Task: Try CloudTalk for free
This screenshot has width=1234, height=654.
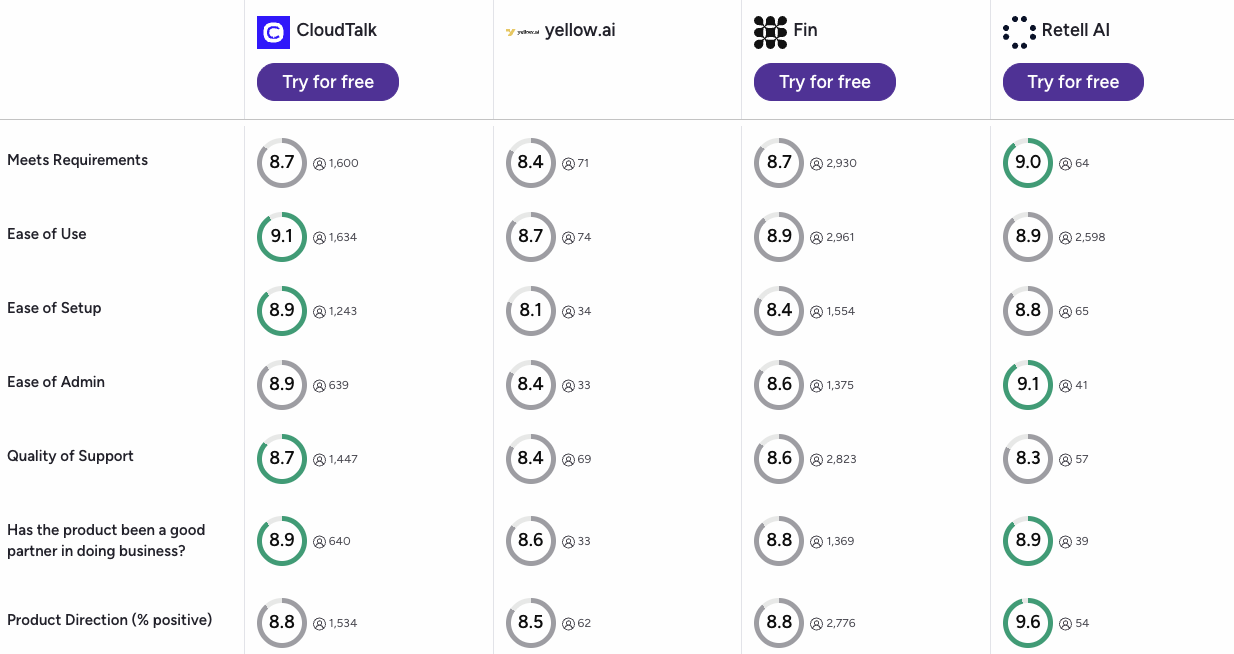Action: click(328, 82)
